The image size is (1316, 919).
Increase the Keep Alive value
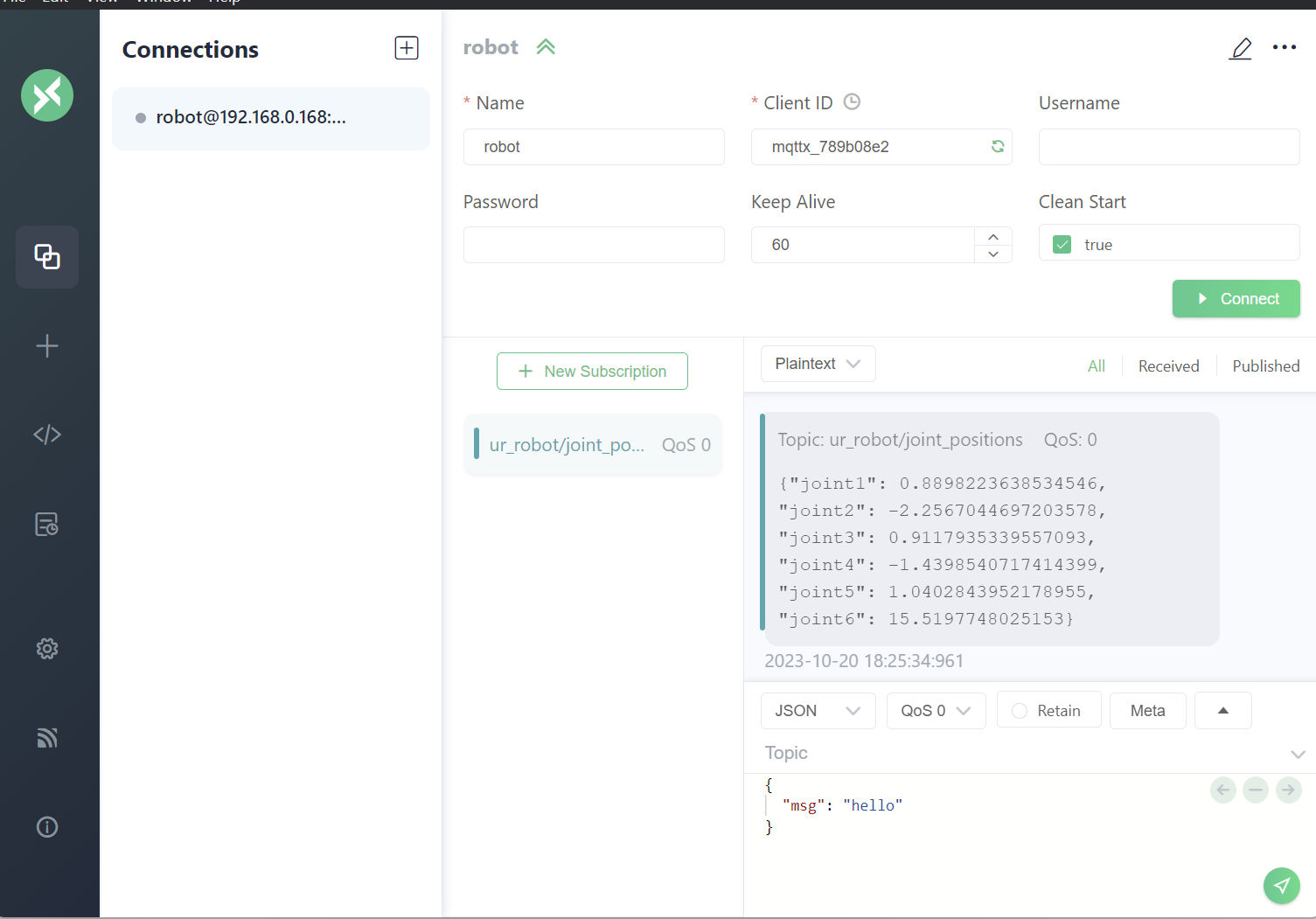993,237
